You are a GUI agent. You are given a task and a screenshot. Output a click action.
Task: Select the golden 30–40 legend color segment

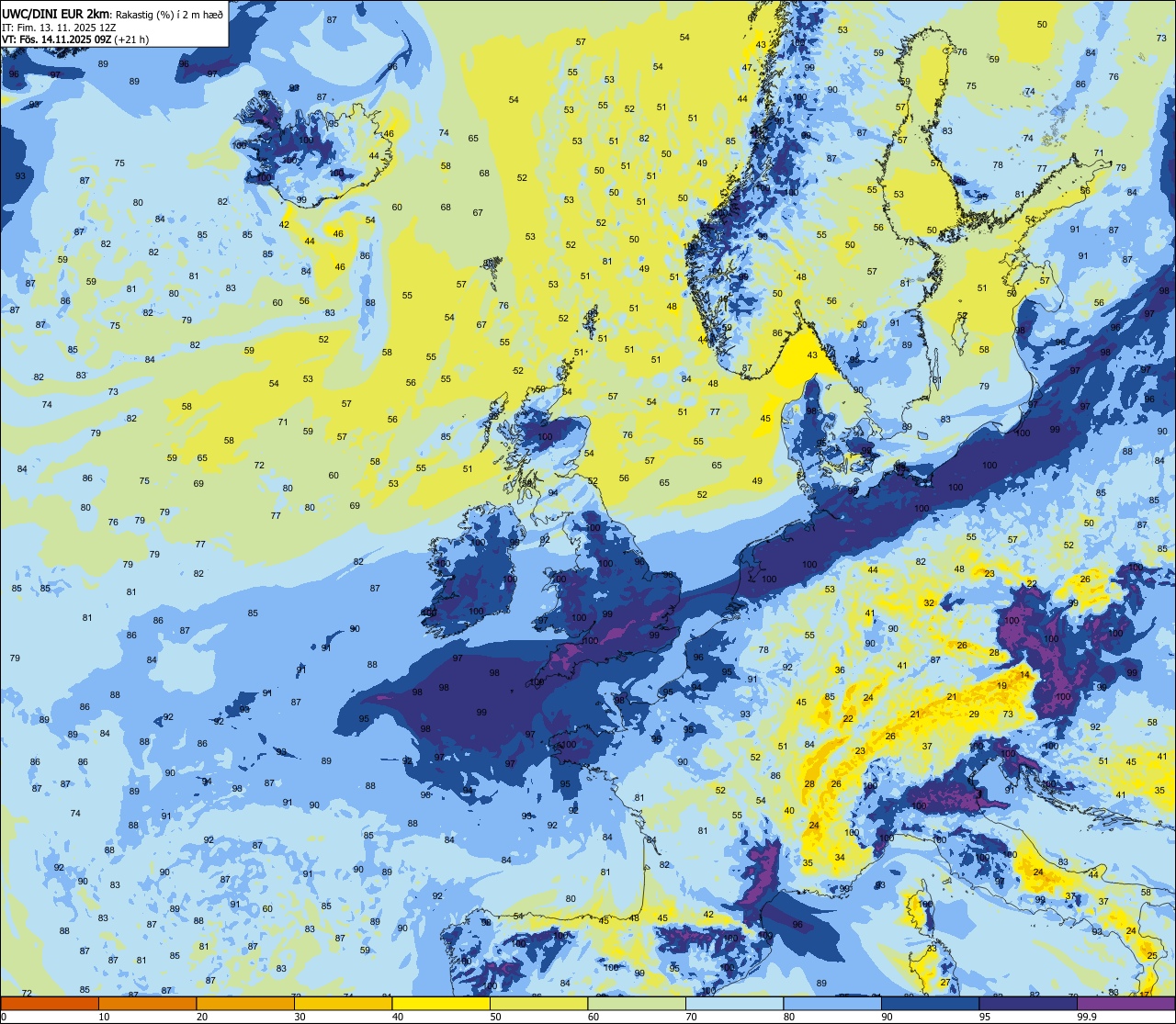coord(343,1003)
